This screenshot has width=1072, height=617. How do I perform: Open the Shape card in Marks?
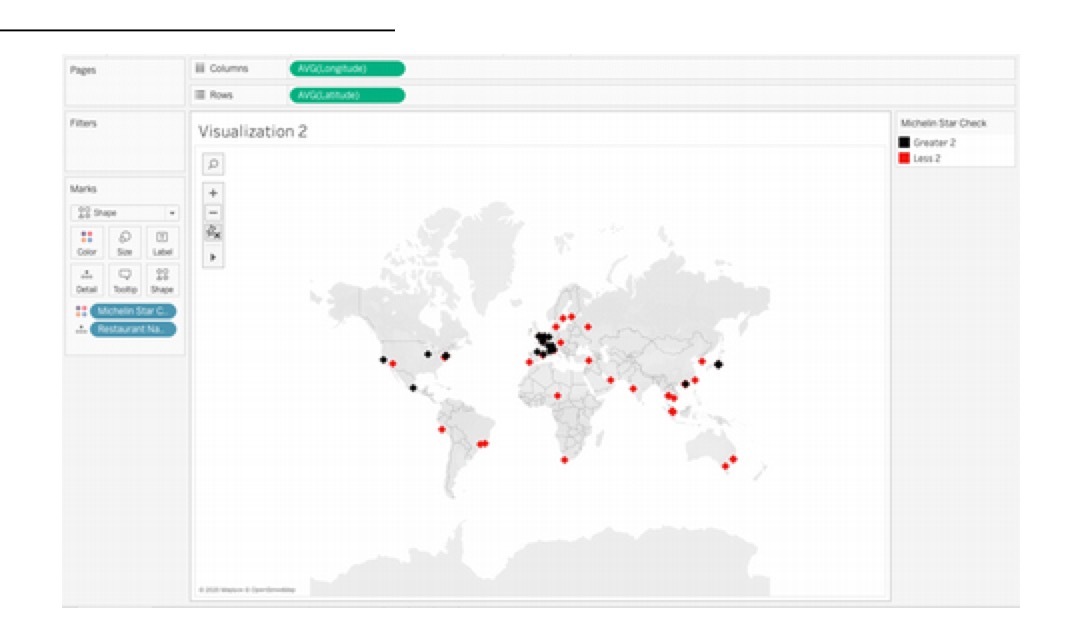(x=162, y=280)
